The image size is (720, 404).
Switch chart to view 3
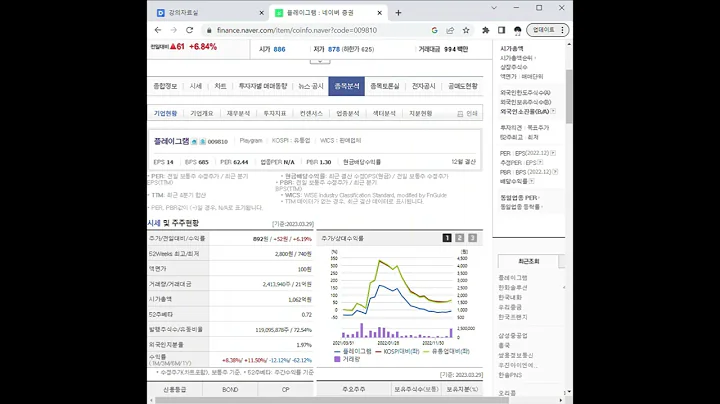pyautogui.click(x=472, y=237)
